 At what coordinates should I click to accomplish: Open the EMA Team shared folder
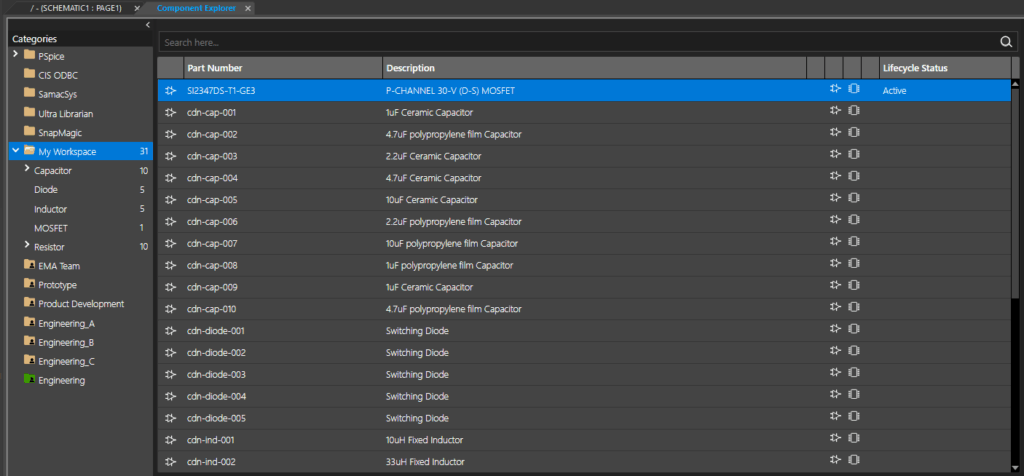(58, 266)
